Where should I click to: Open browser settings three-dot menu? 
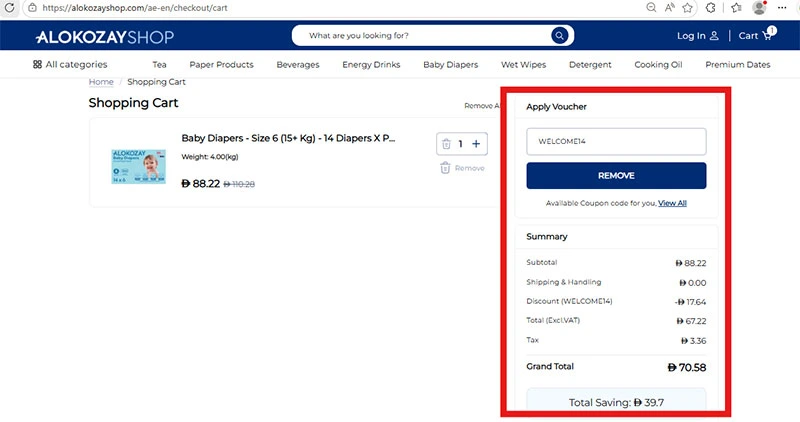[x=782, y=8]
